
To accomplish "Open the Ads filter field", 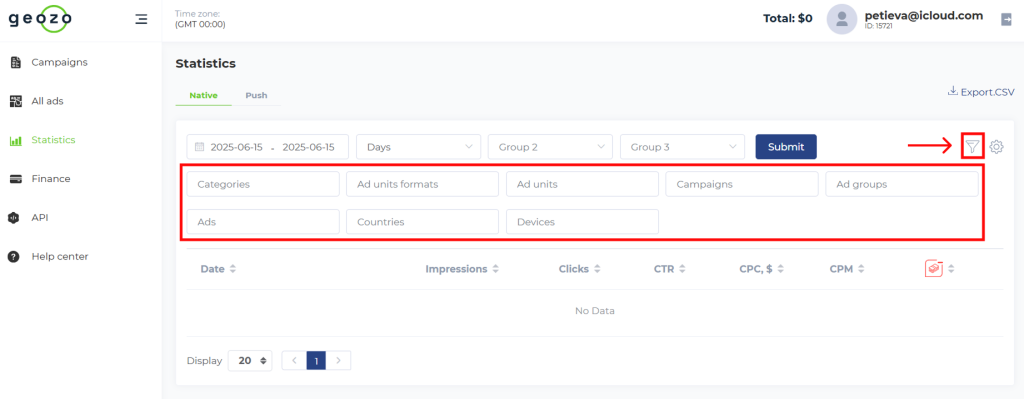I will click(263, 221).
